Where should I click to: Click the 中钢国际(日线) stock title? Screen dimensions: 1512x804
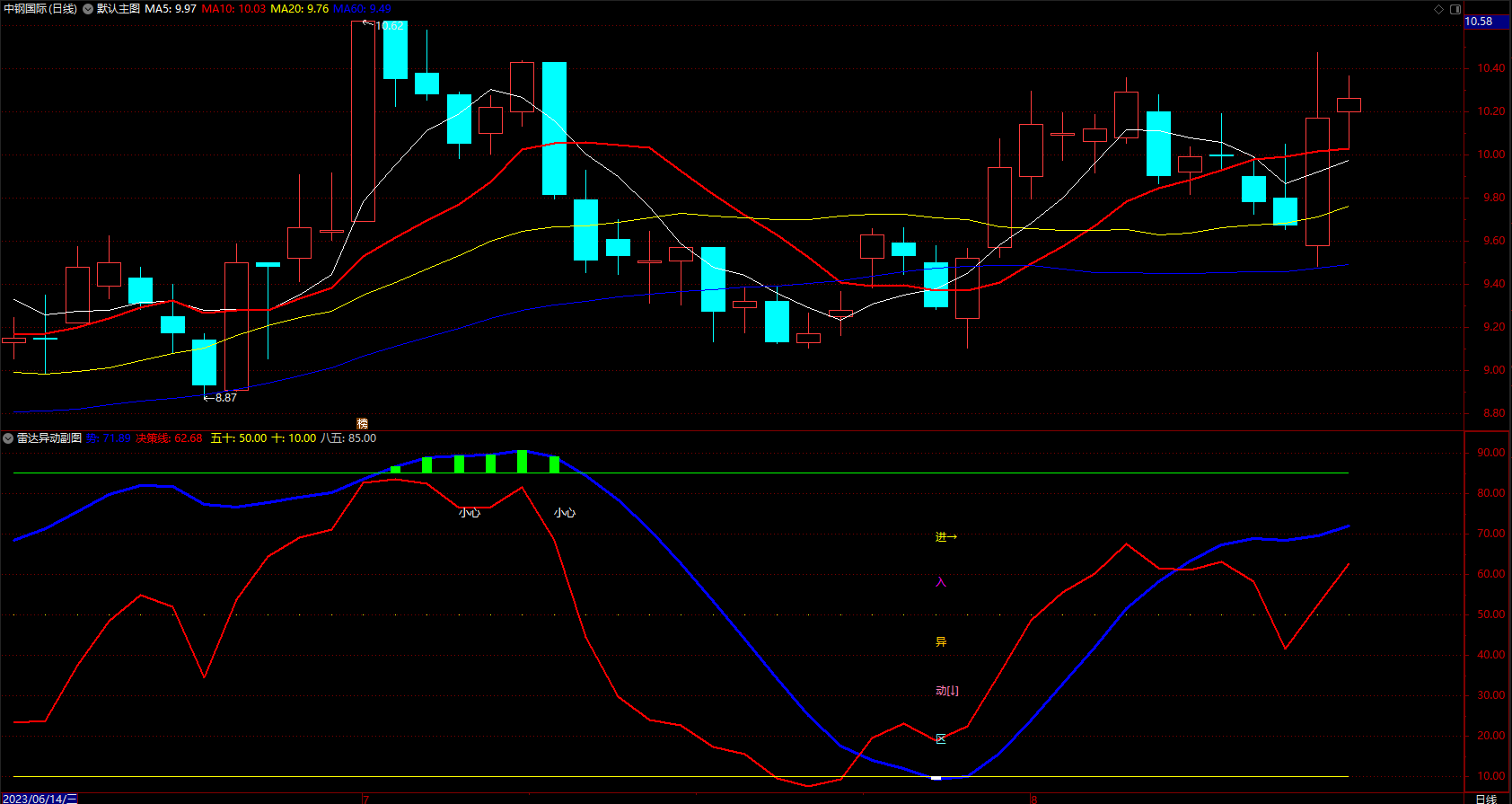click(40, 9)
